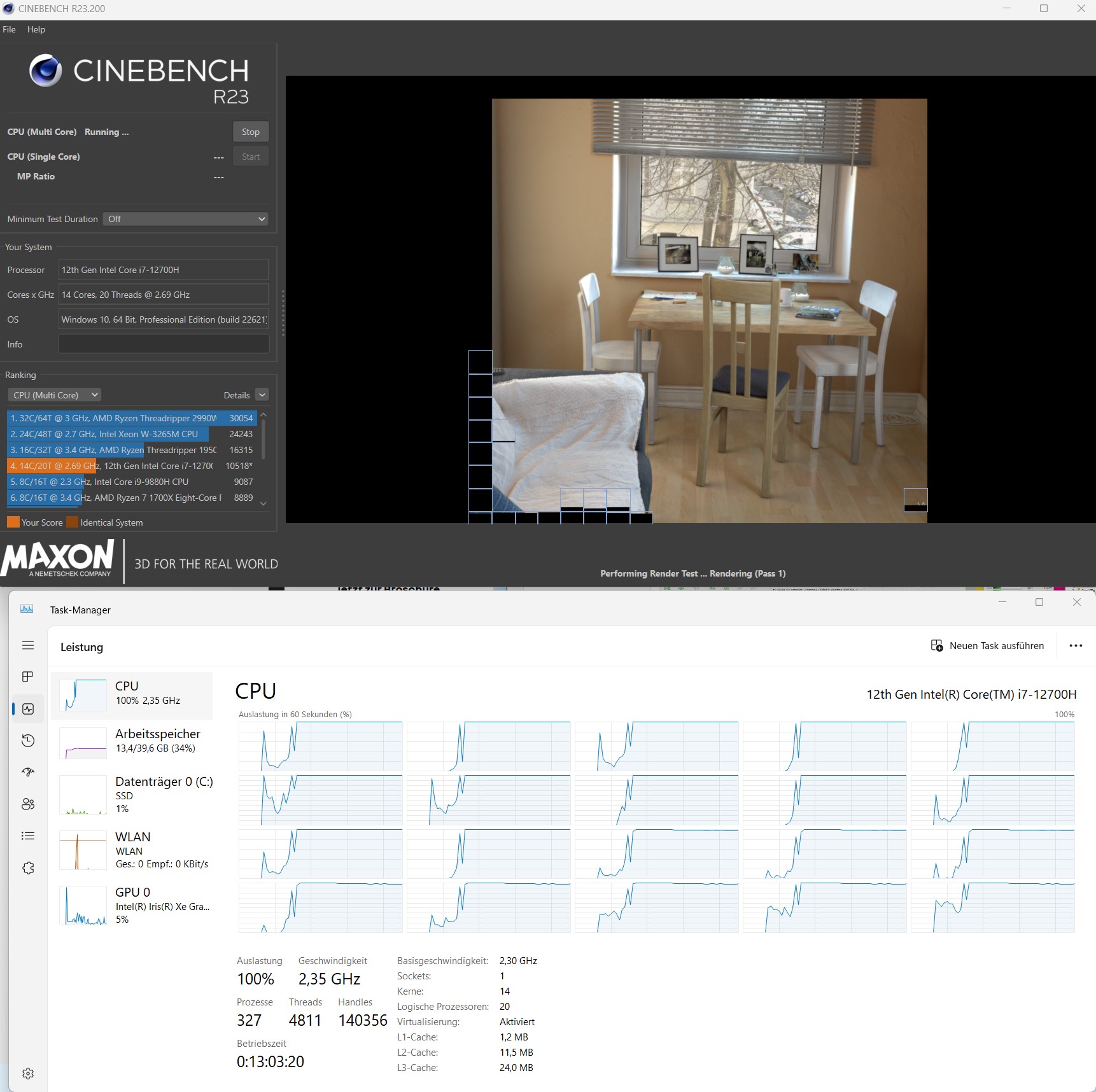Click the 12th Gen Intel Core i7-12700H title
The image size is (1096, 1092).
971,694
